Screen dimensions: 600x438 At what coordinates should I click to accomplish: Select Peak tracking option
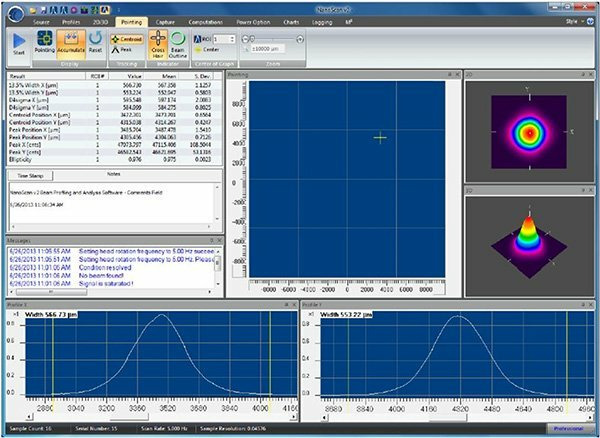[122, 48]
